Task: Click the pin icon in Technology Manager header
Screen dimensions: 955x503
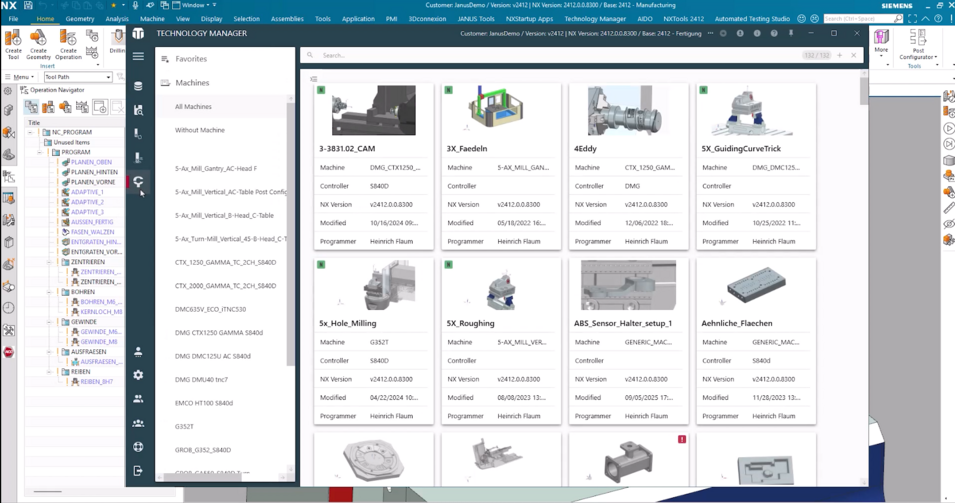Action: tap(791, 33)
